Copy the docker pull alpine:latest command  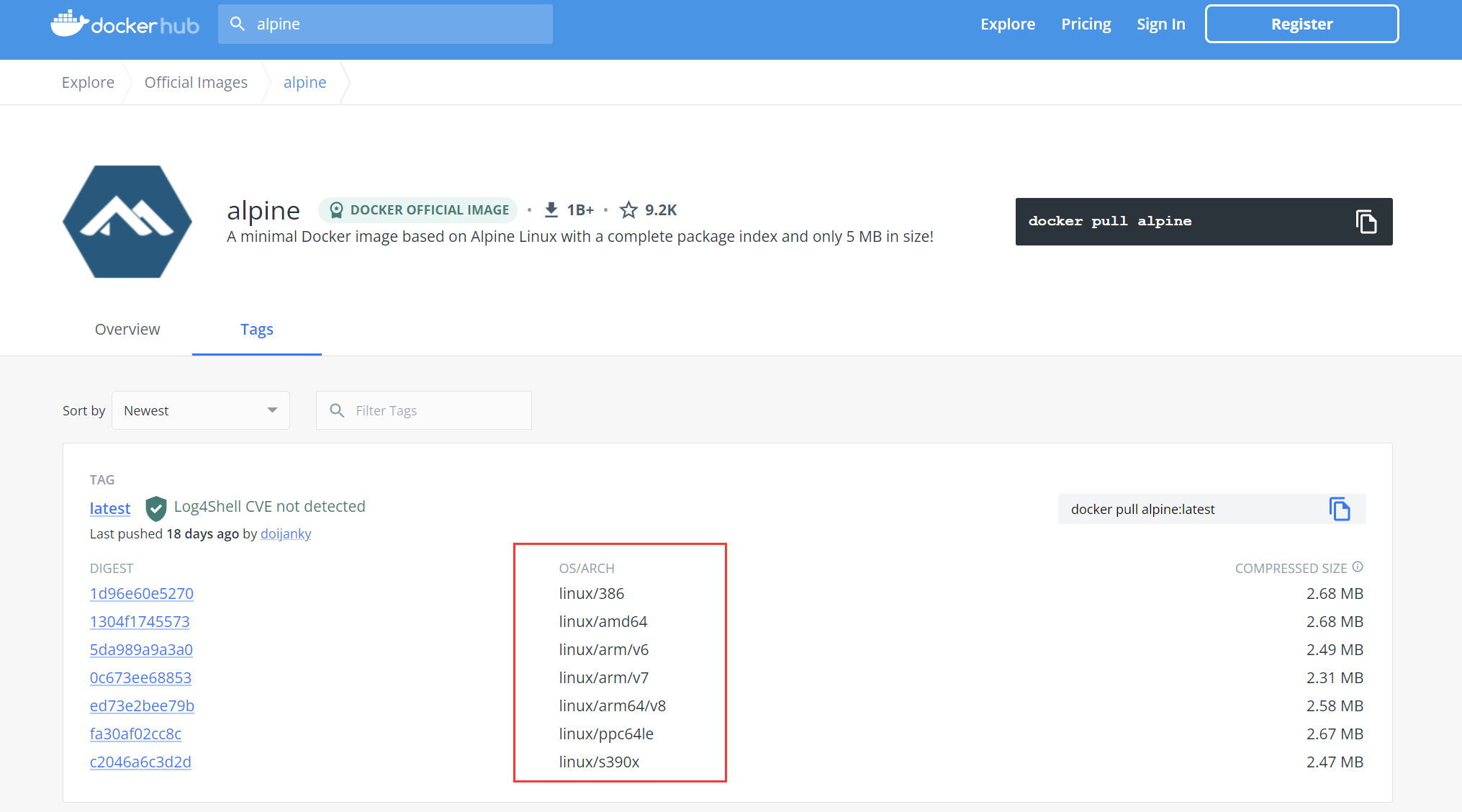1339,509
